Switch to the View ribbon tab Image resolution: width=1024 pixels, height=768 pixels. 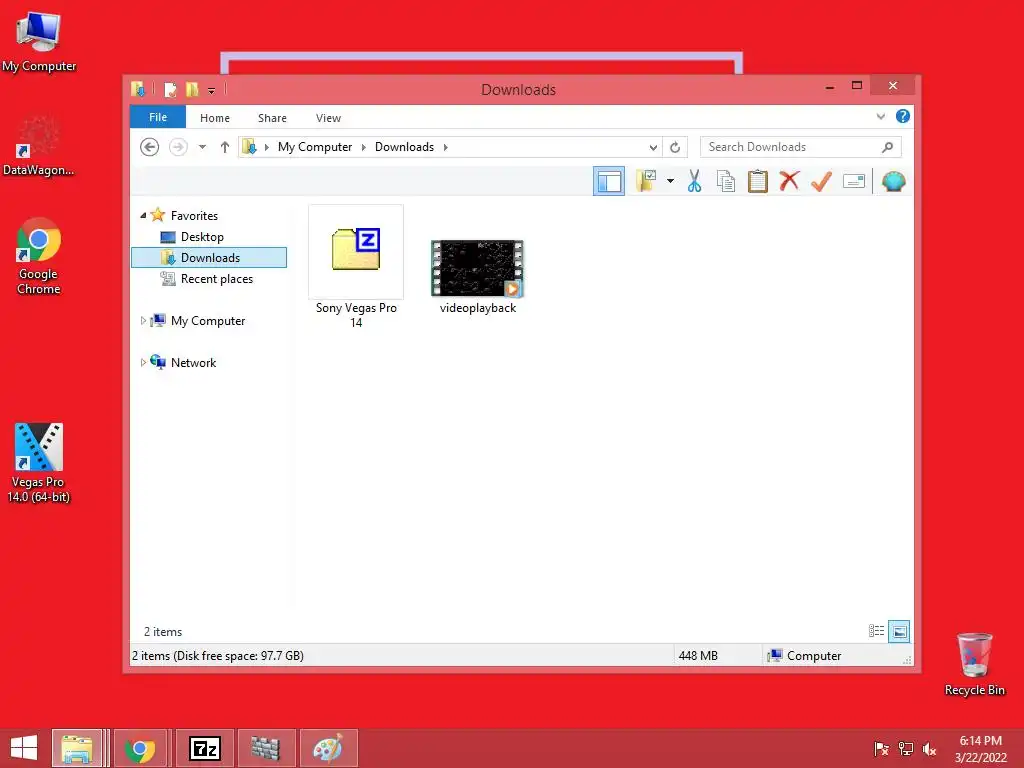328,118
